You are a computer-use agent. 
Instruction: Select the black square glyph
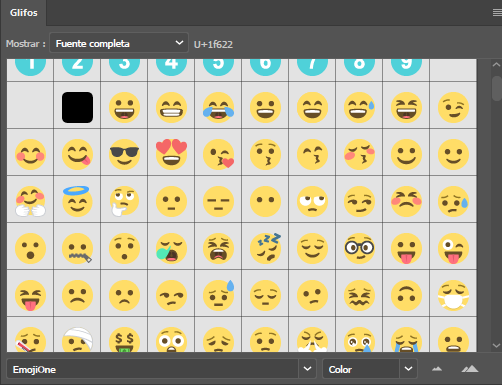(77, 107)
